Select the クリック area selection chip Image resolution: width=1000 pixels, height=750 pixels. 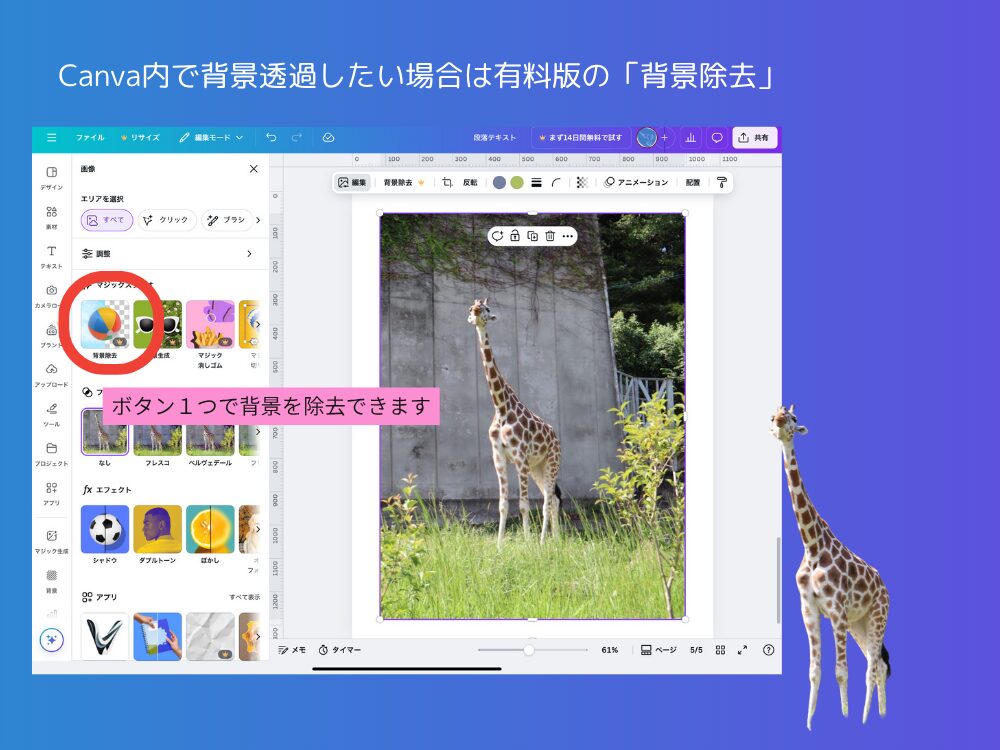click(x=165, y=220)
